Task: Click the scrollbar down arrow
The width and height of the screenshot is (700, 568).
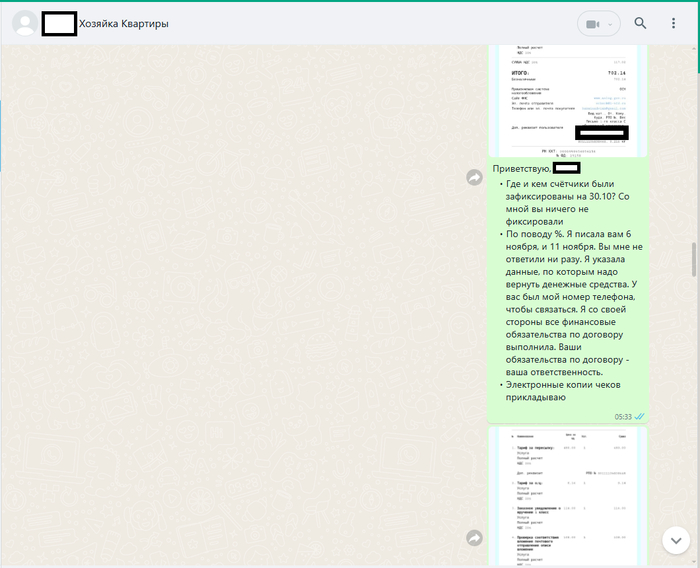Action: 693,562
